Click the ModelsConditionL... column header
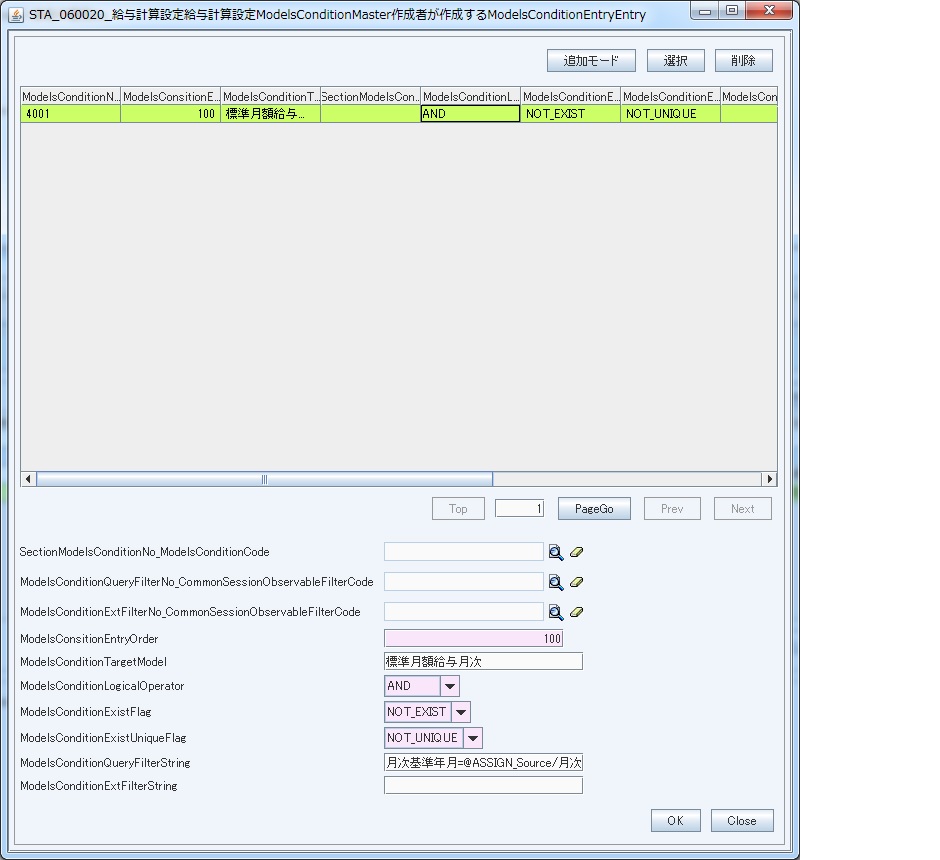940x860 pixels. pyautogui.click(x=471, y=96)
